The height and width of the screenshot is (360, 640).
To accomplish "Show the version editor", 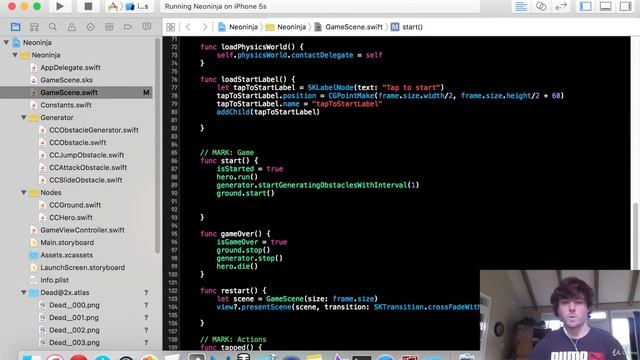I will point(561,6).
